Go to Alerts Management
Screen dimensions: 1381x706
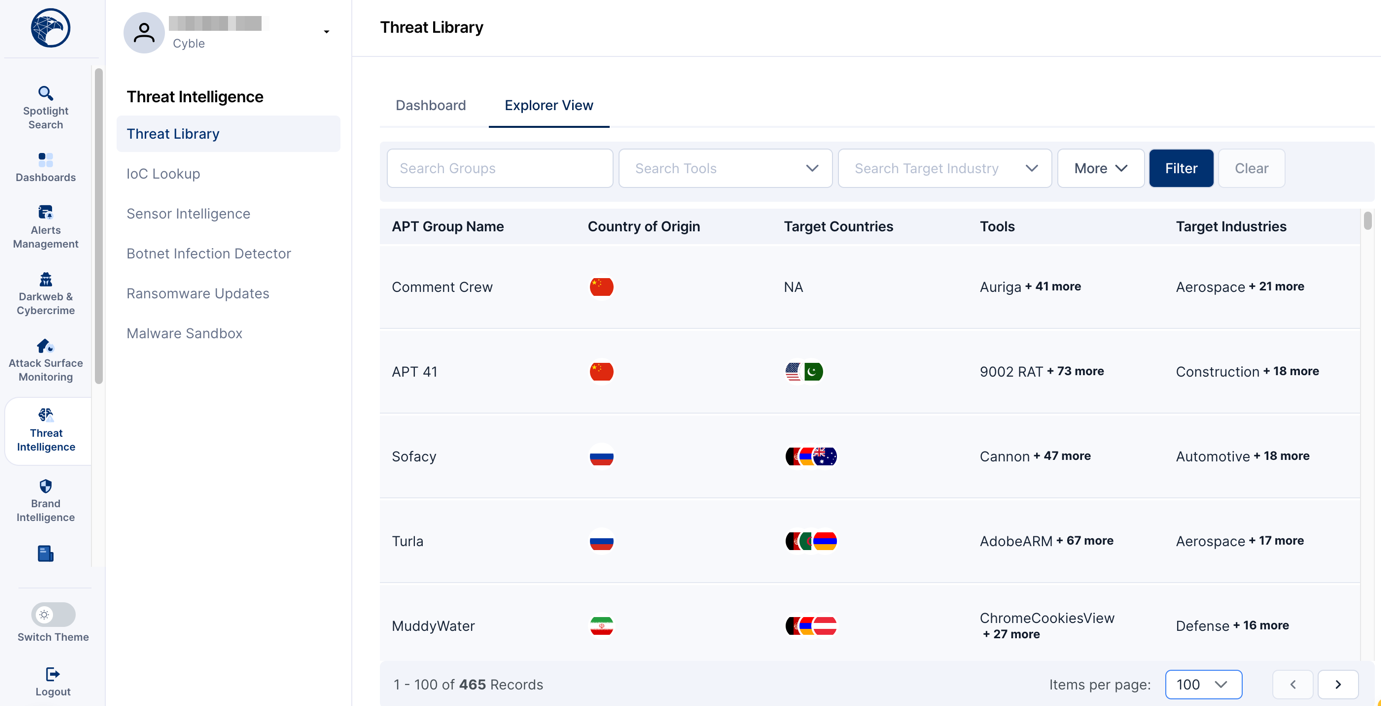tap(46, 227)
